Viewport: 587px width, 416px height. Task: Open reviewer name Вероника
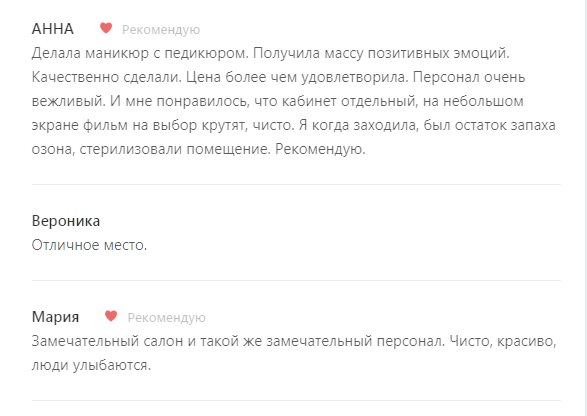66,221
